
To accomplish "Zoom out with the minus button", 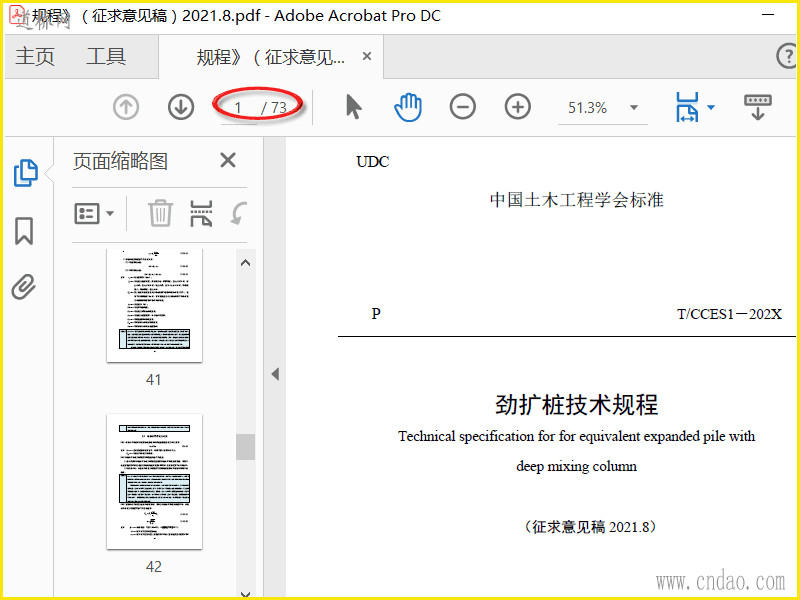I will pyautogui.click(x=463, y=108).
